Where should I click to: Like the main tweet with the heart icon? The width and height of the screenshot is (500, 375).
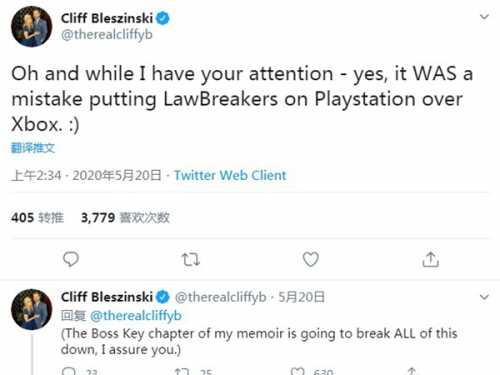310,259
